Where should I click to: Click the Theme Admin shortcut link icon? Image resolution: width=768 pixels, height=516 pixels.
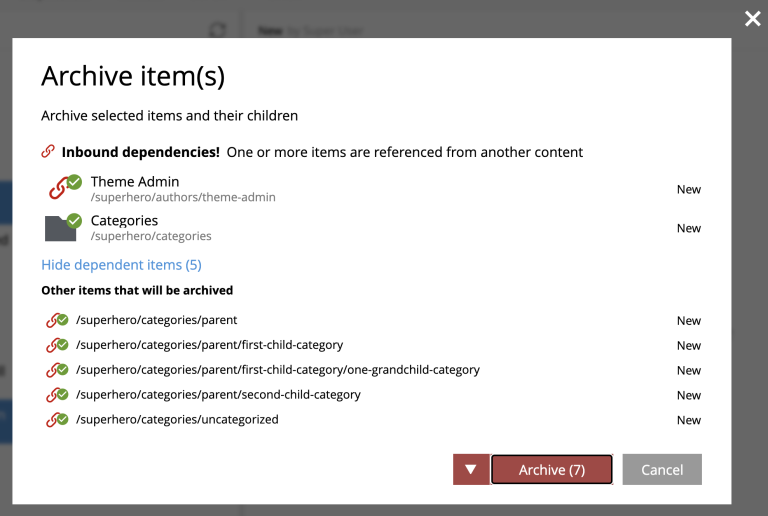(x=62, y=188)
